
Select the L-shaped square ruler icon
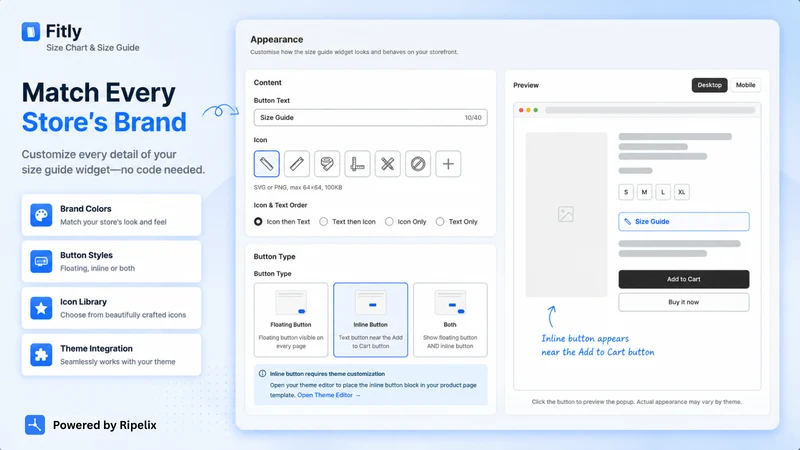click(x=357, y=164)
